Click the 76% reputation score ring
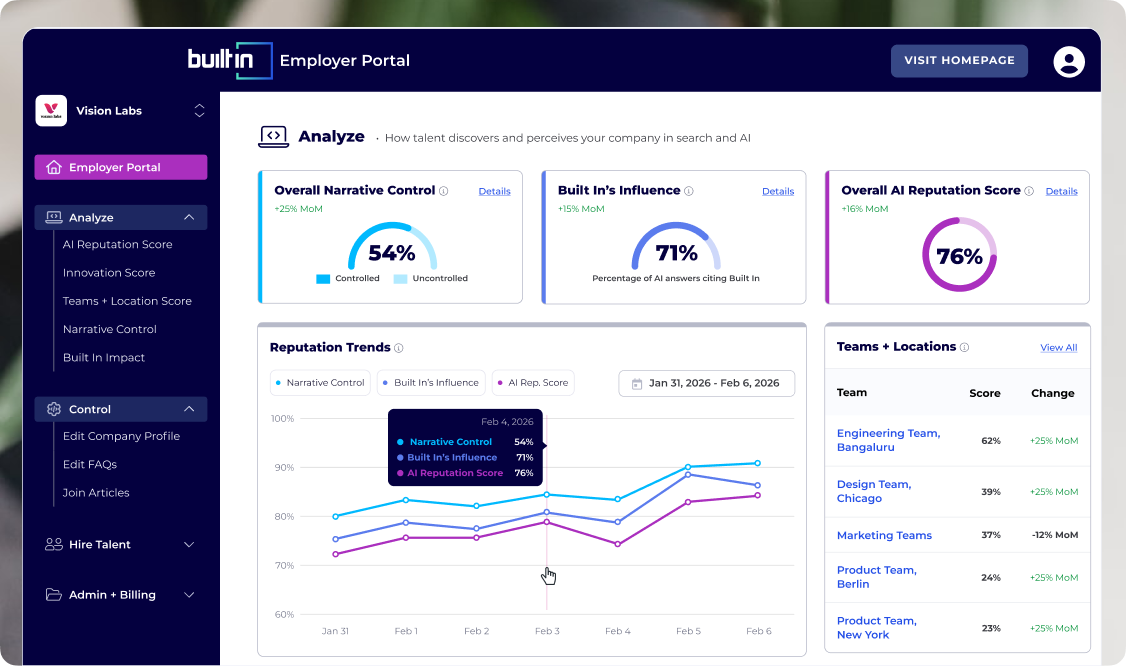Screen dimensions: 1126x666 (x=959, y=255)
